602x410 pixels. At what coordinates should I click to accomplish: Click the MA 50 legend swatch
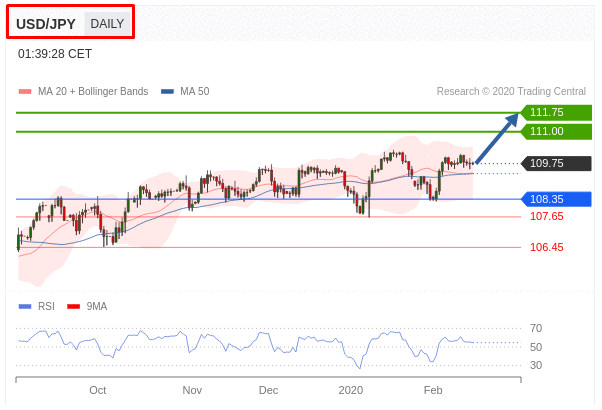(x=167, y=92)
